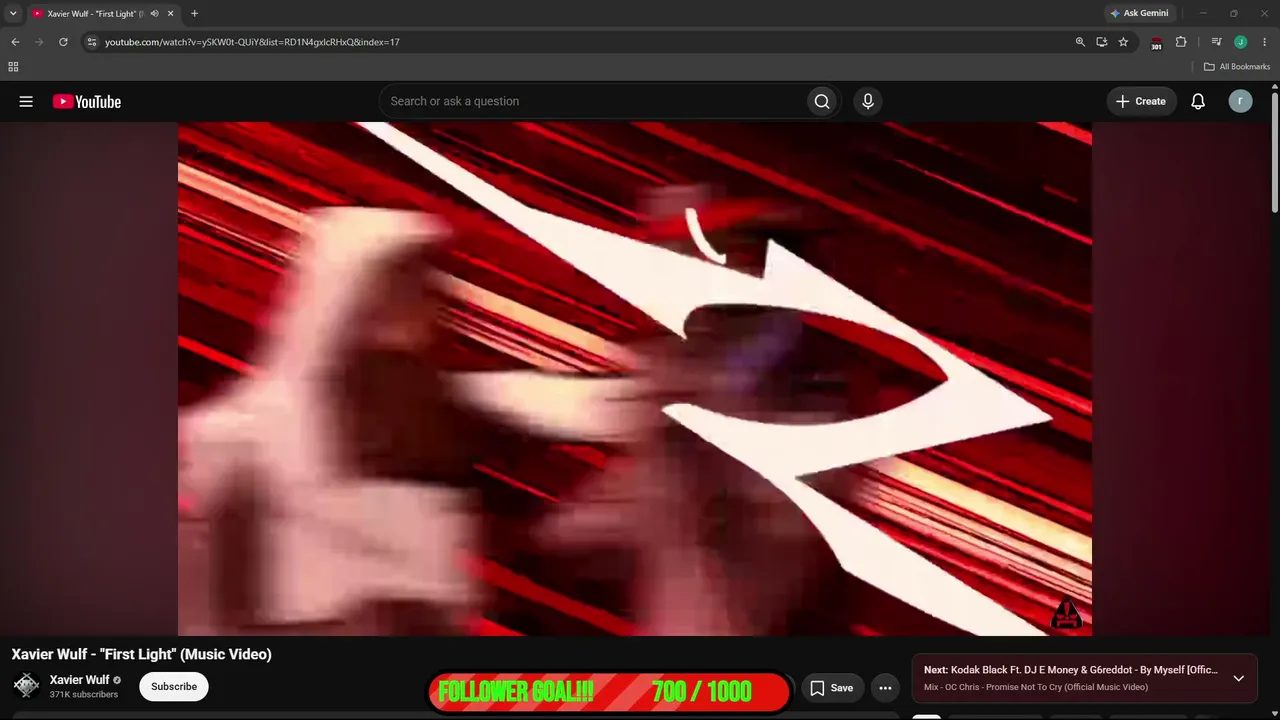Click Ask Gemini button
The image size is (1280, 720).
click(x=1139, y=14)
